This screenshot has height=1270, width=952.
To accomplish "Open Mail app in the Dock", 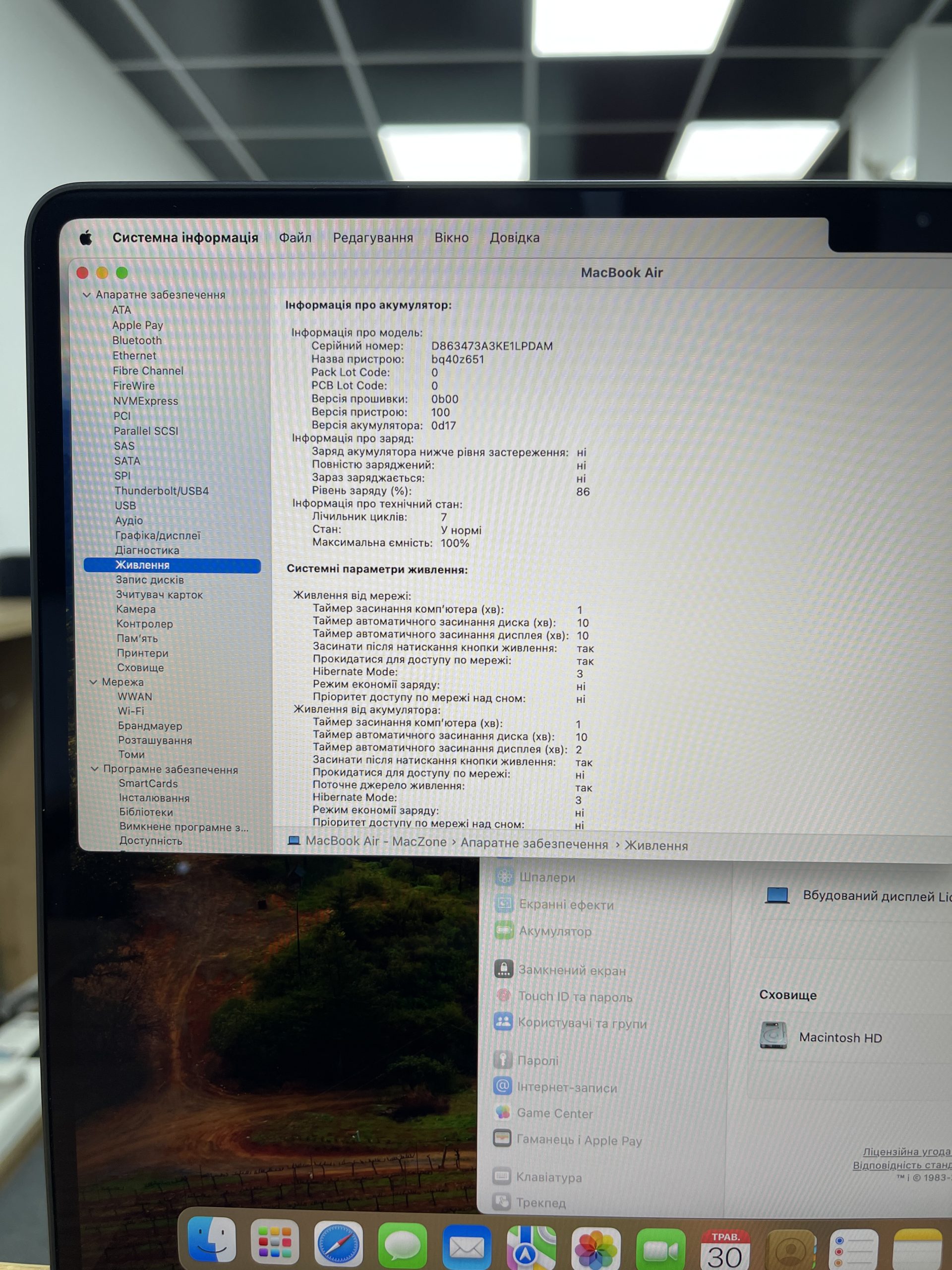I will tap(467, 1247).
